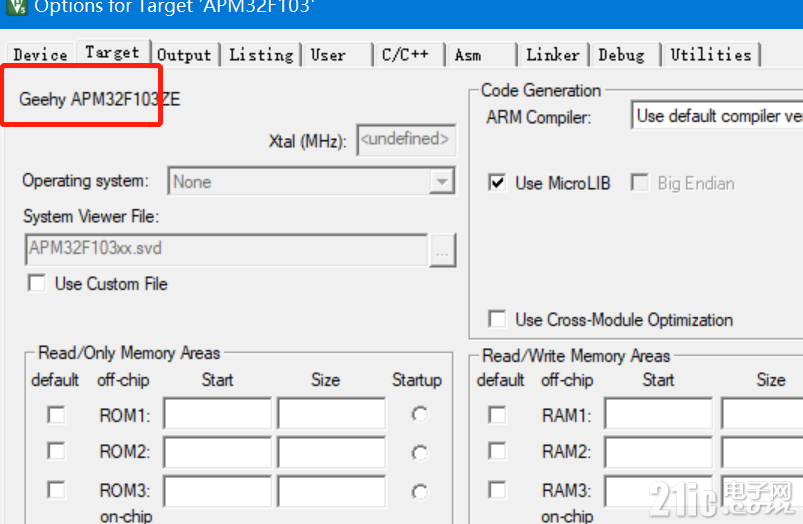The width and height of the screenshot is (803, 524).
Task: Open the Listing tab
Action: click(261, 54)
